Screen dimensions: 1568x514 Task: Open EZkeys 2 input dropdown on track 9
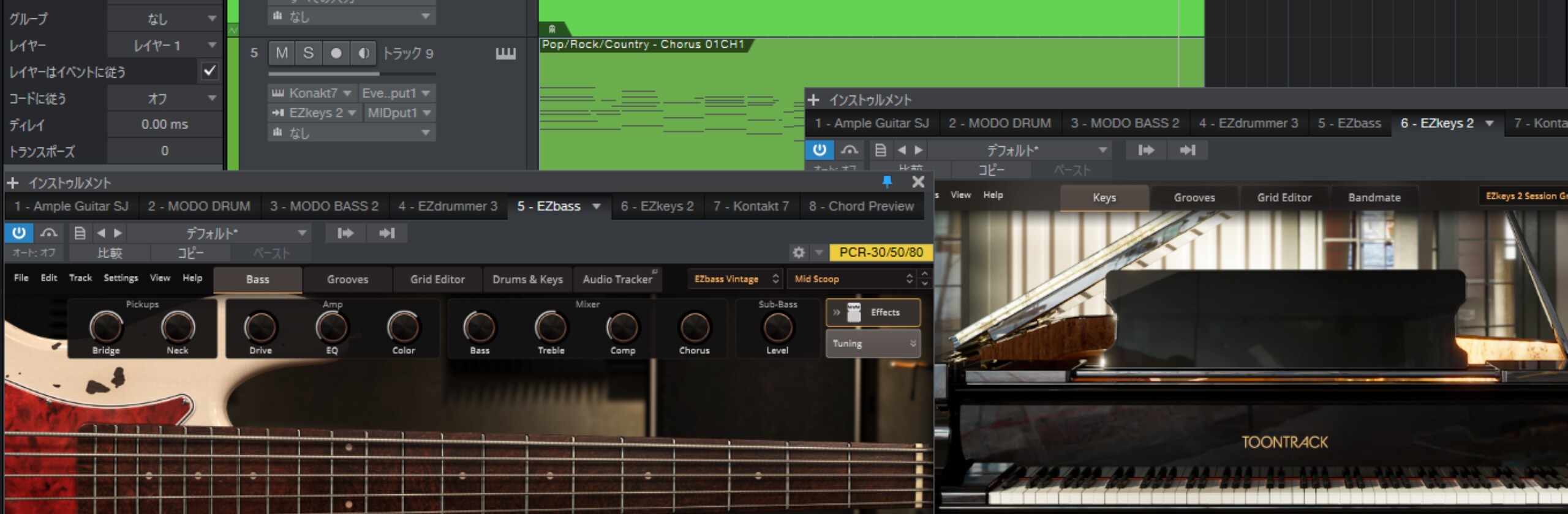click(x=314, y=113)
